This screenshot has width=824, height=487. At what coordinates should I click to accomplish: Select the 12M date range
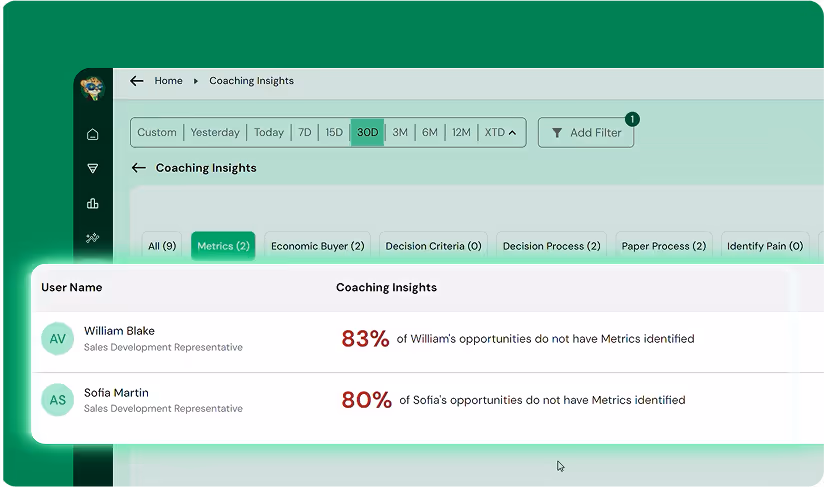click(461, 132)
